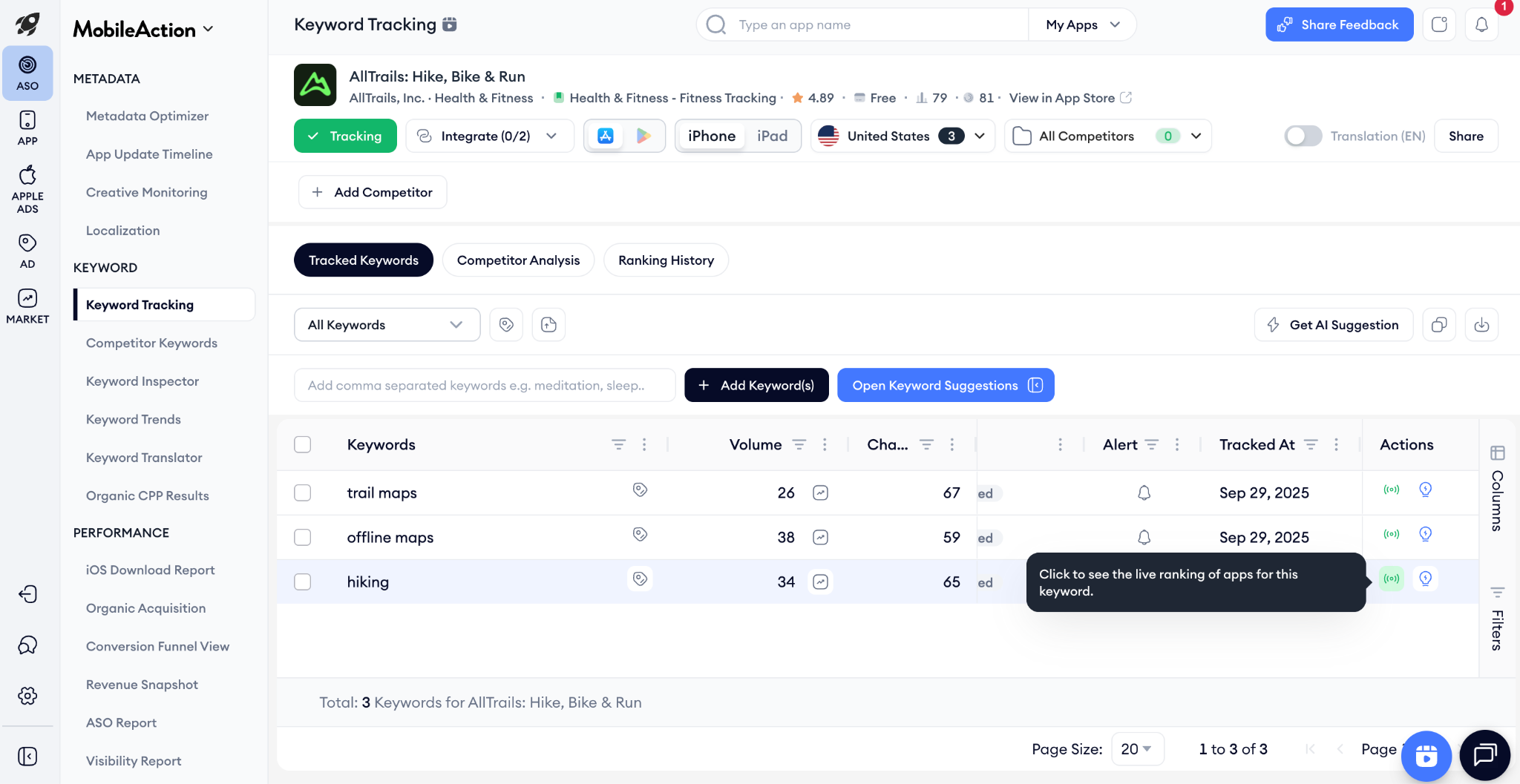The height and width of the screenshot is (784, 1520).
Task: Open the Page Size 20 dropdown
Action: click(x=1137, y=749)
